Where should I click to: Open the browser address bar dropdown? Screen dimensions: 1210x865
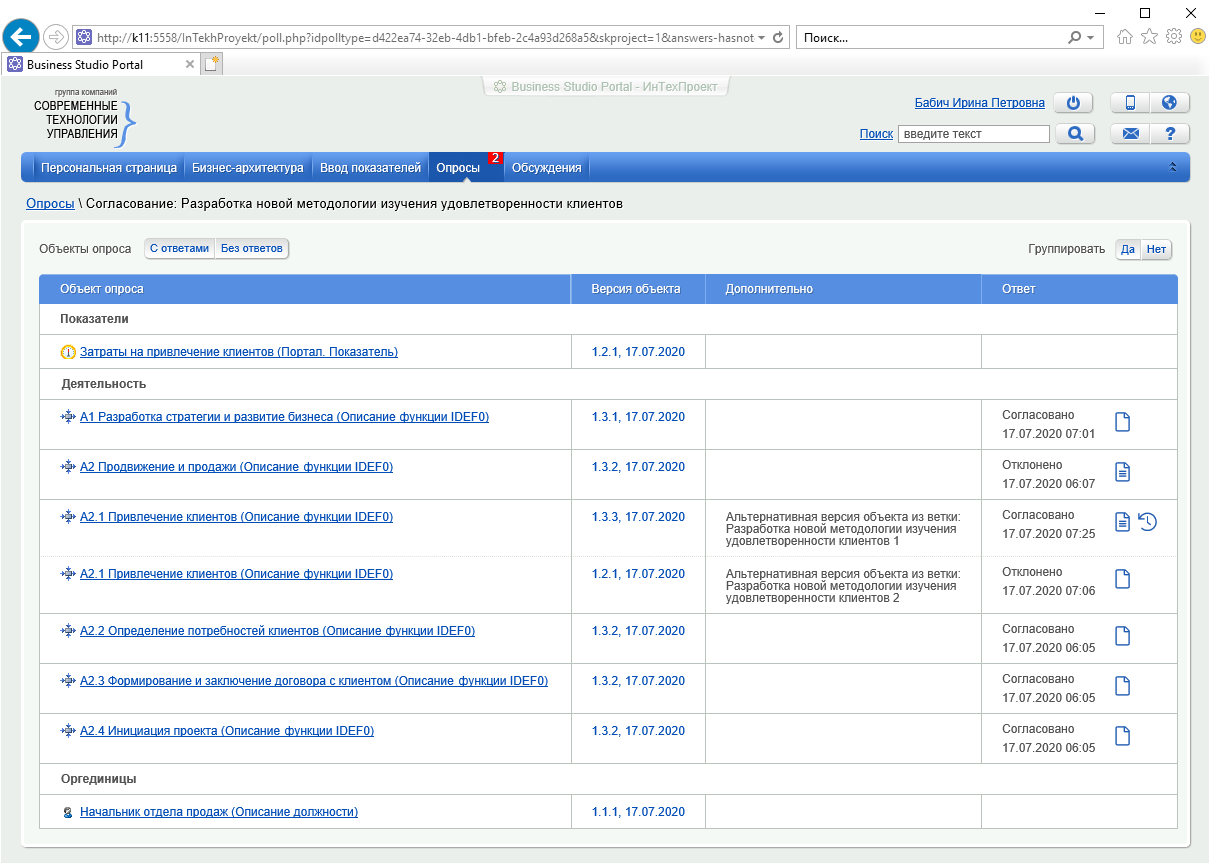762,38
